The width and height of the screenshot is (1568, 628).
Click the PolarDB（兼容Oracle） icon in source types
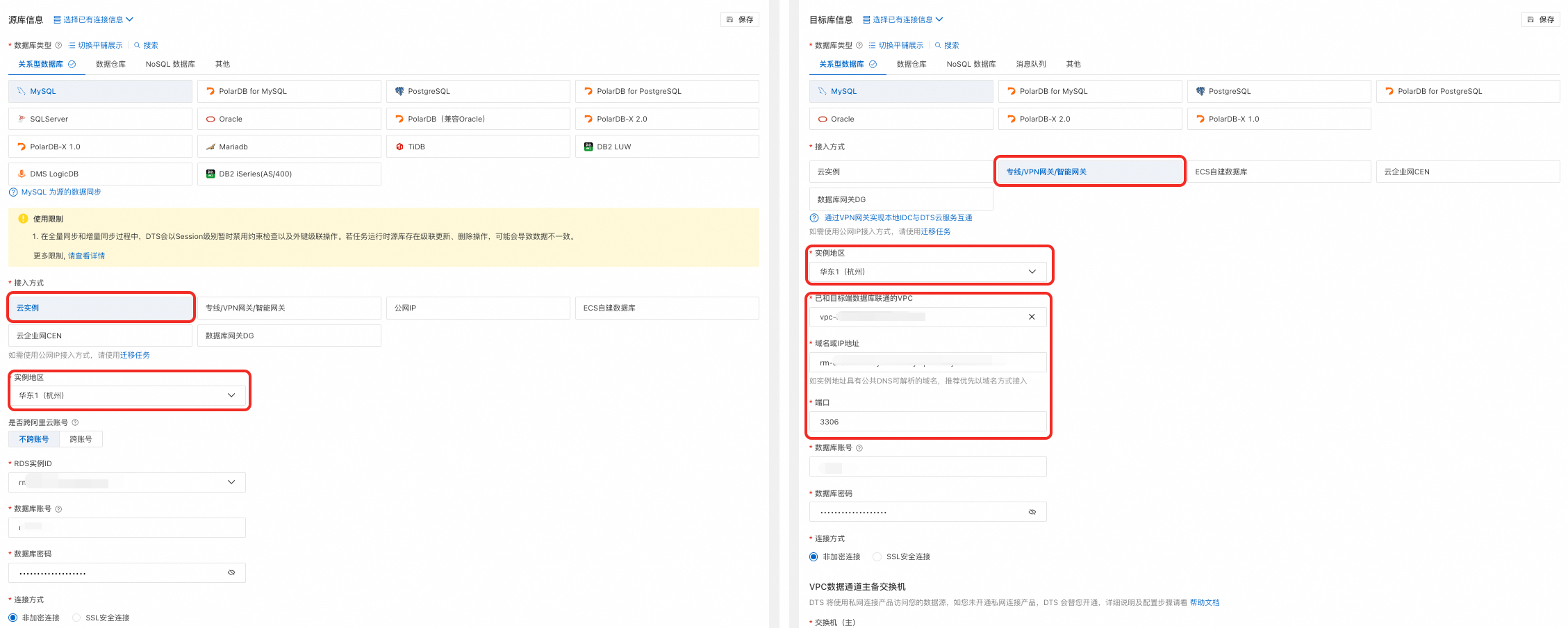[x=399, y=119]
